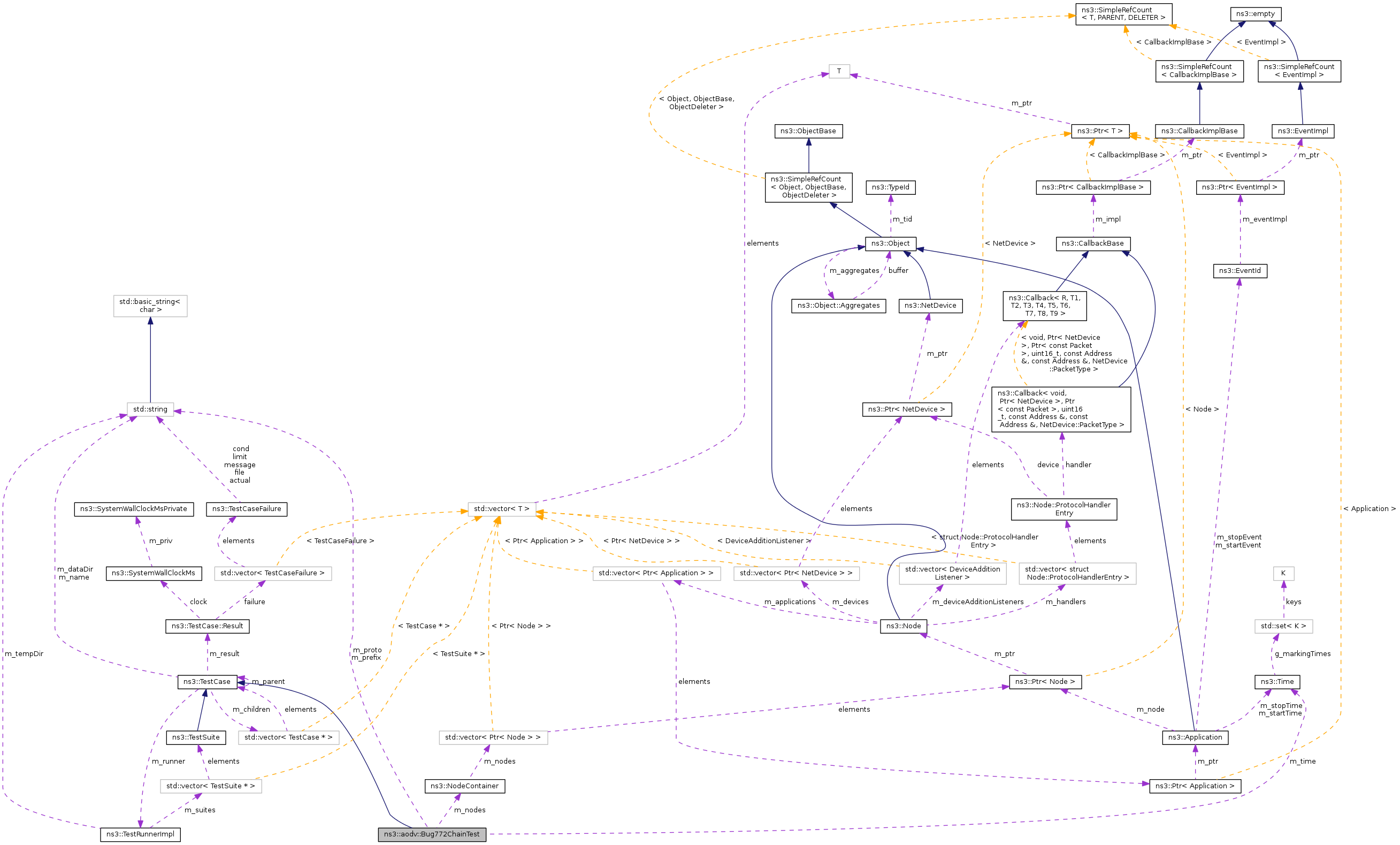The image size is (1400, 845).
Task: Select the T template node
Action: [839, 71]
